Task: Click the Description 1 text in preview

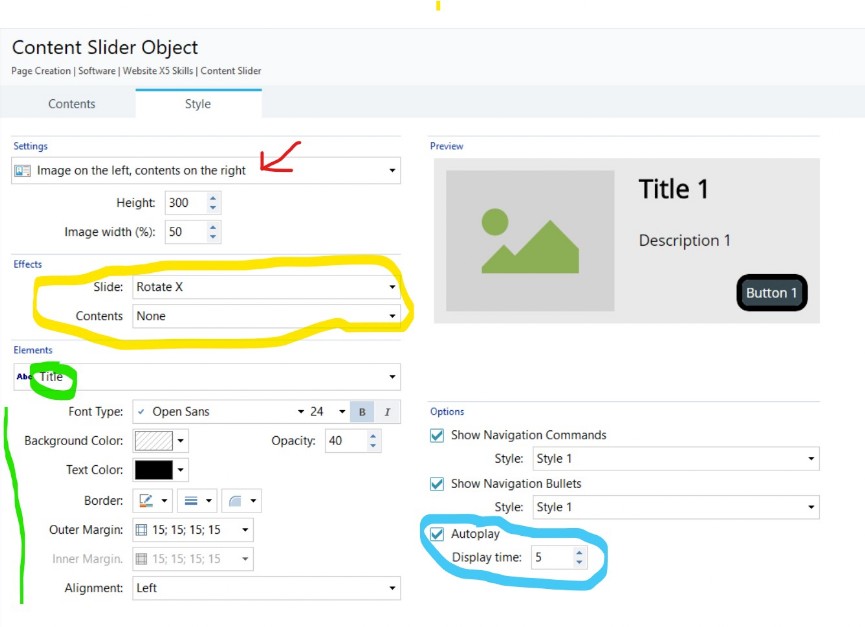Action: pyautogui.click(x=685, y=240)
